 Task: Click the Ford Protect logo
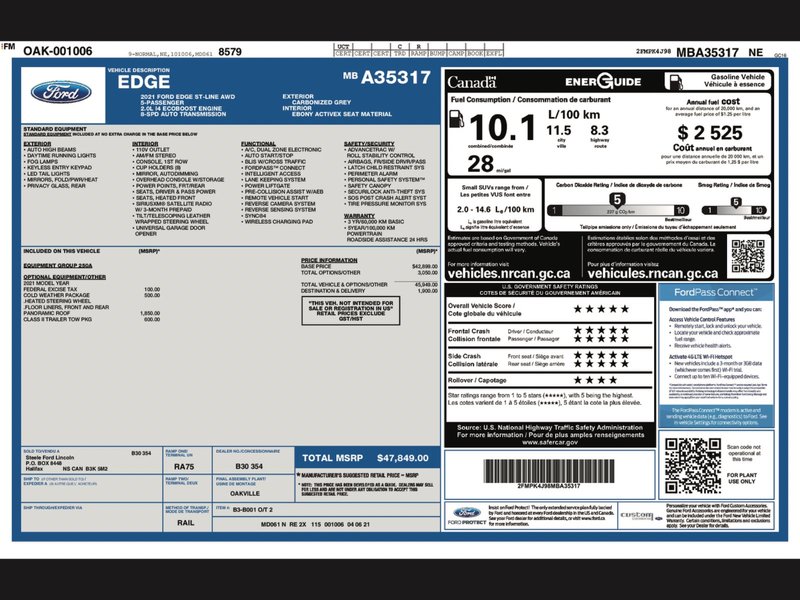click(466, 515)
